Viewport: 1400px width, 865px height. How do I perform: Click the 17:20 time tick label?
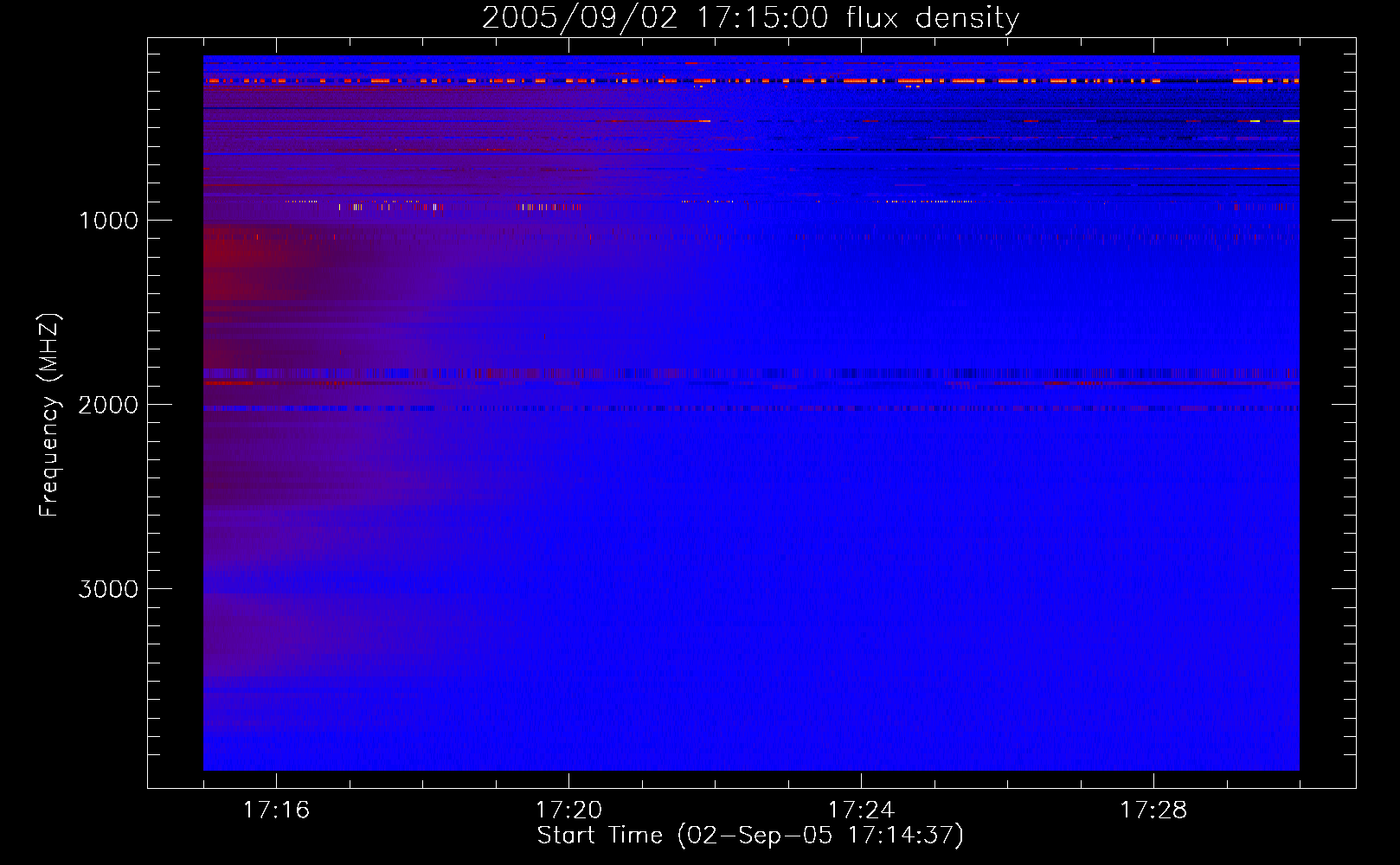pyautogui.click(x=568, y=811)
